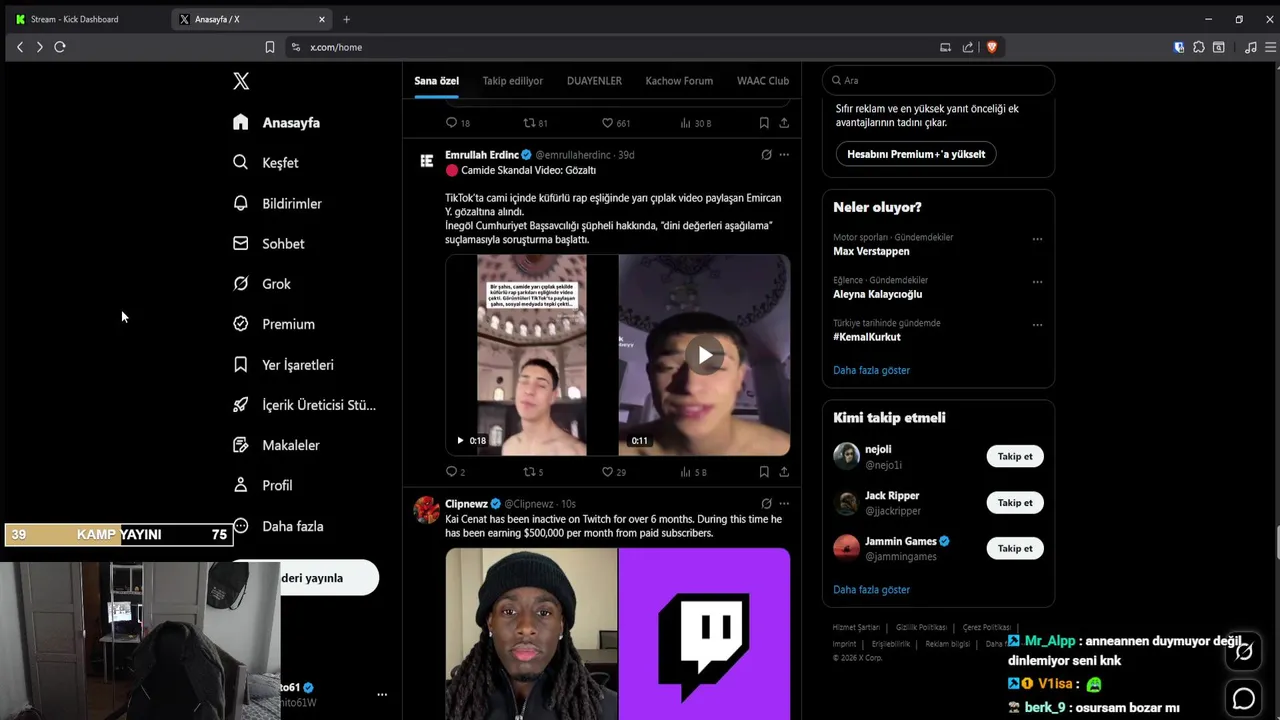Like the post with 661 likes

[615, 123]
